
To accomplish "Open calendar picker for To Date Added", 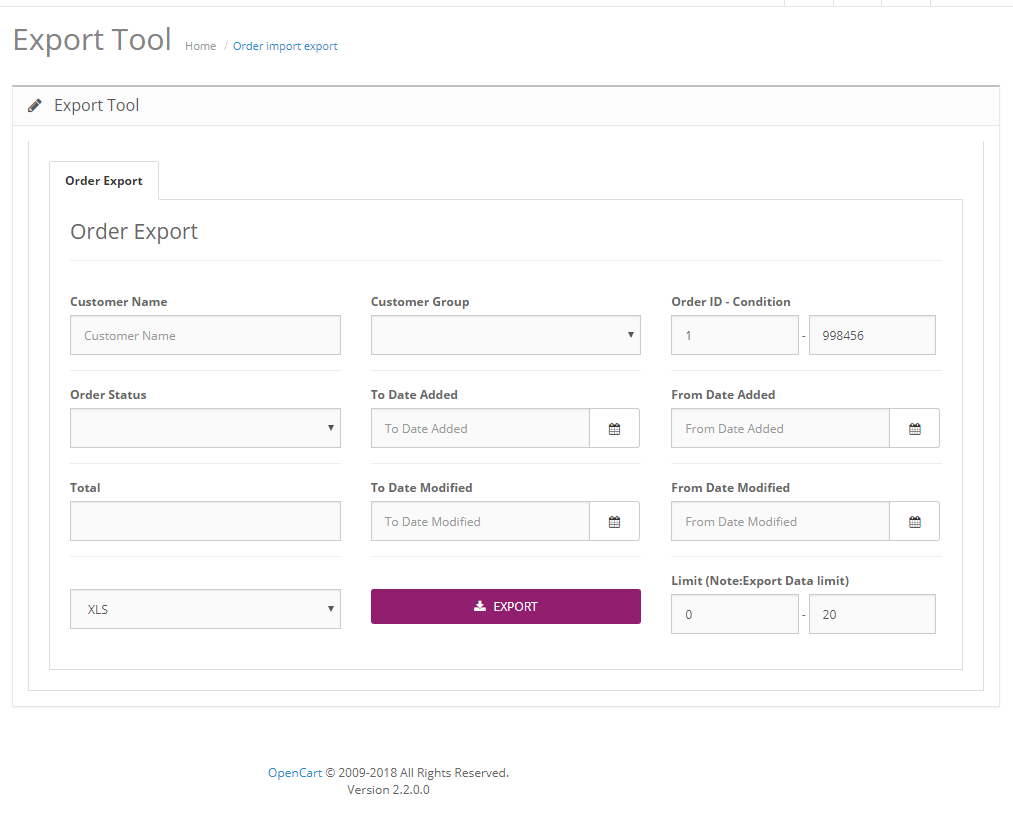I will click(614, 428).
